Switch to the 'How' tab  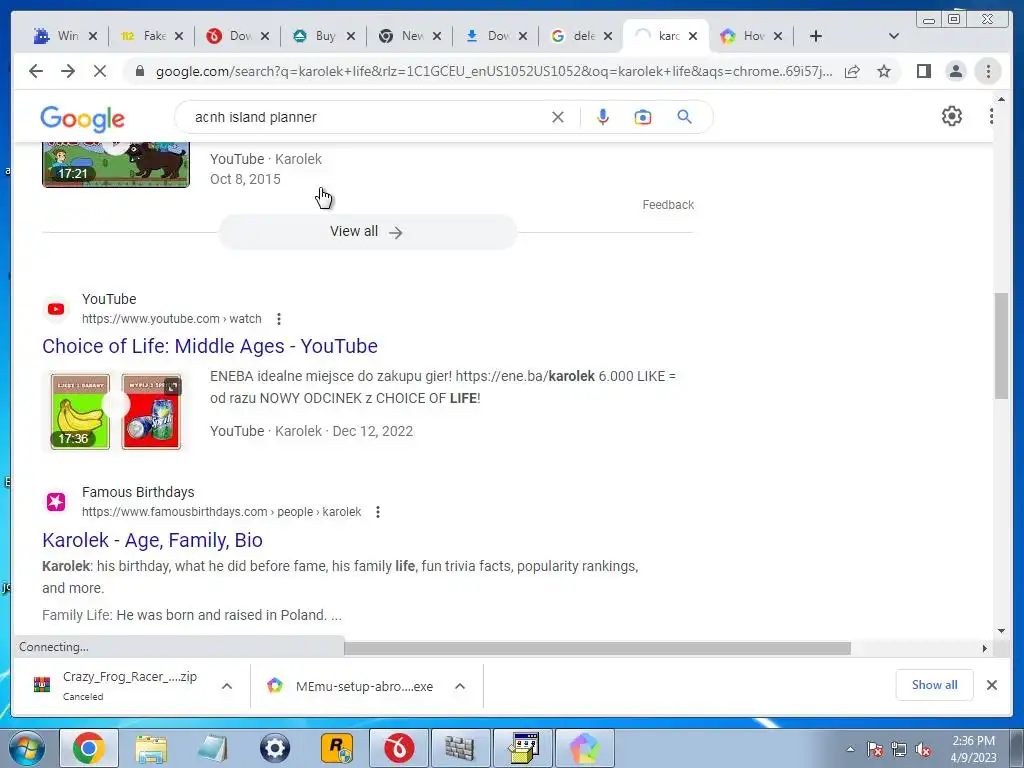tap(744, 36)
